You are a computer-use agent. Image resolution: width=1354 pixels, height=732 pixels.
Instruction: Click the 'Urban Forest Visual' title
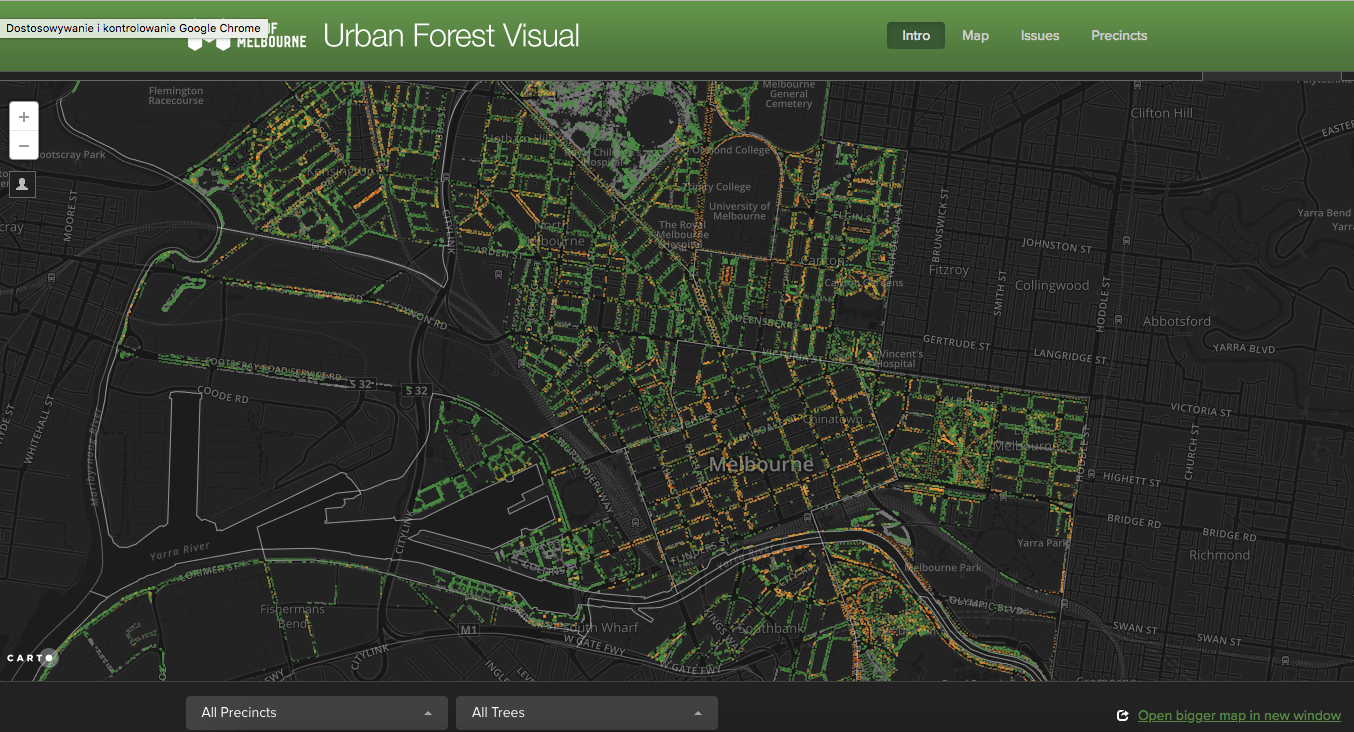pyautogui.click(x=452, y=36)
